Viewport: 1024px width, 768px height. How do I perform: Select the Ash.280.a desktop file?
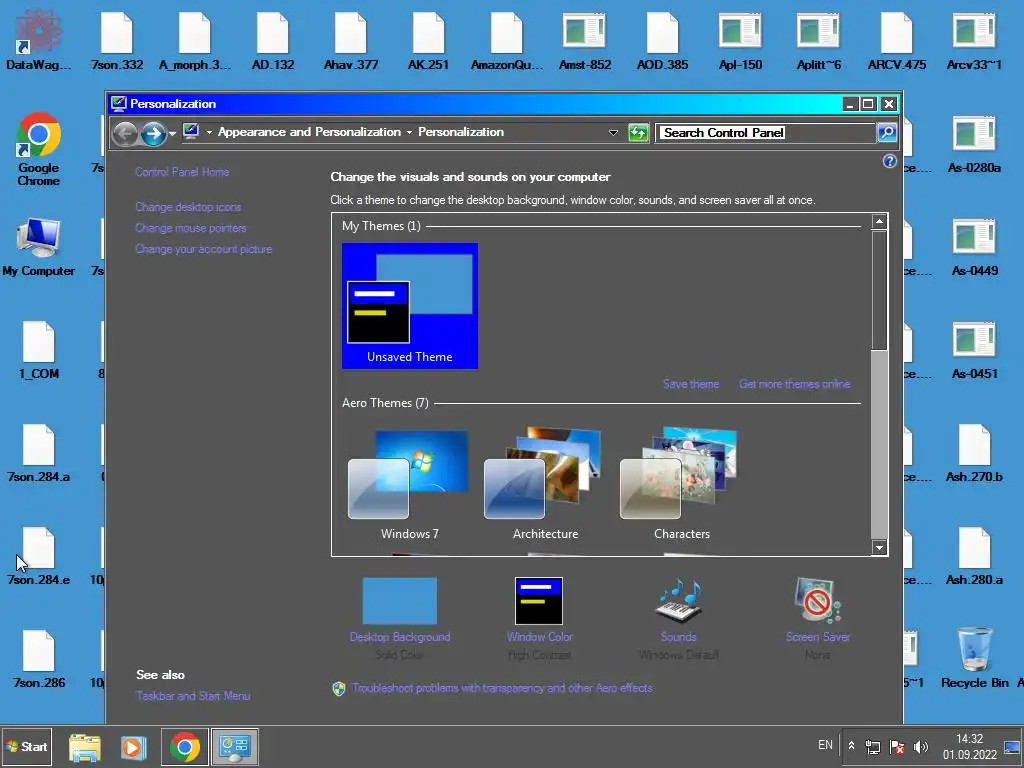(974, 556)
